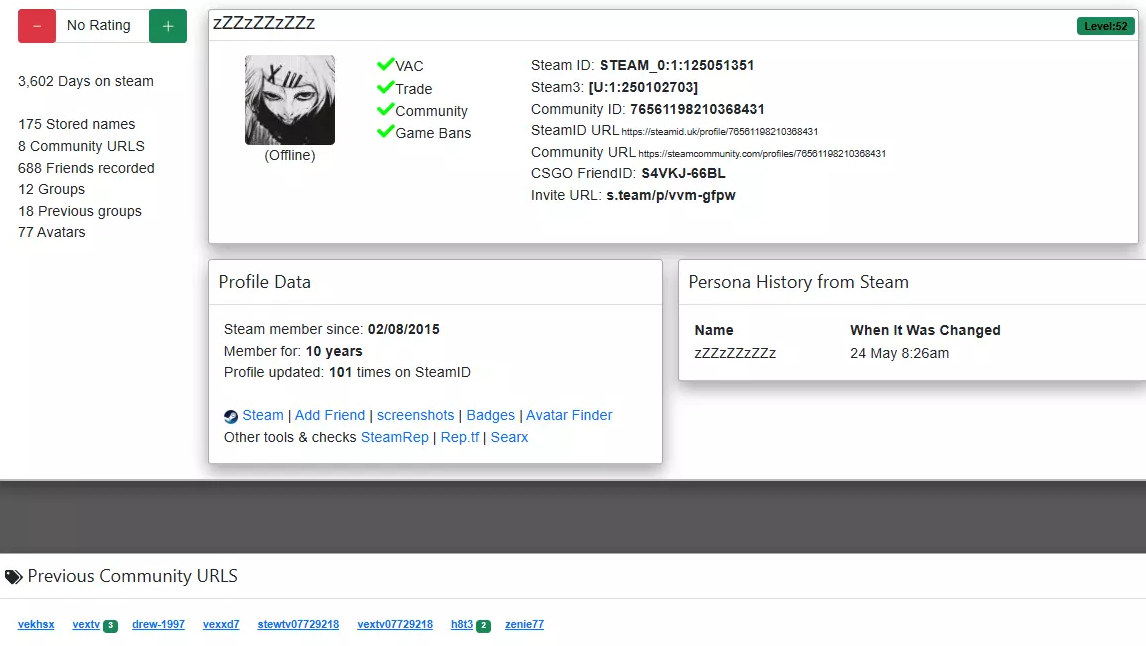
Task: Open previous URL h8t3
Action: pyautogui.click(x=462, y=624)
